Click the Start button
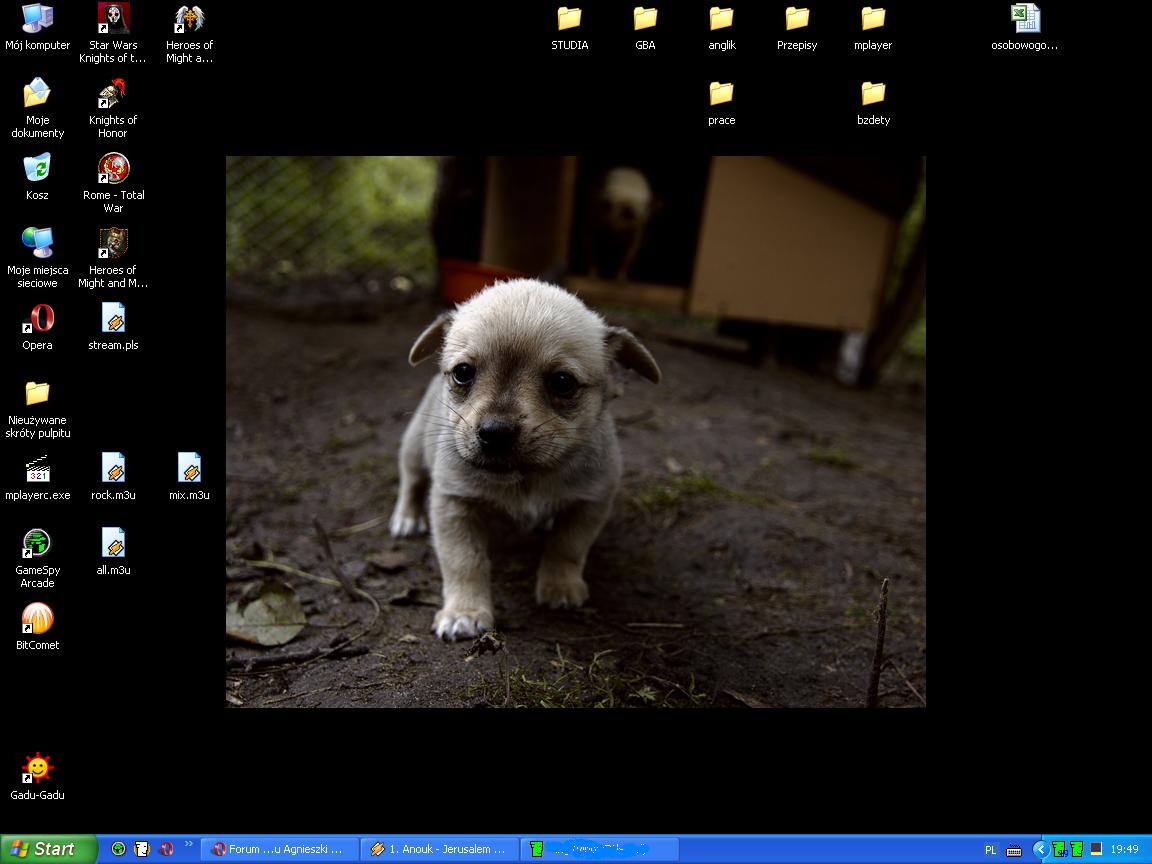Image resolution: width=1152 pixels, height=864 pixels. click(x=48, y=849)
